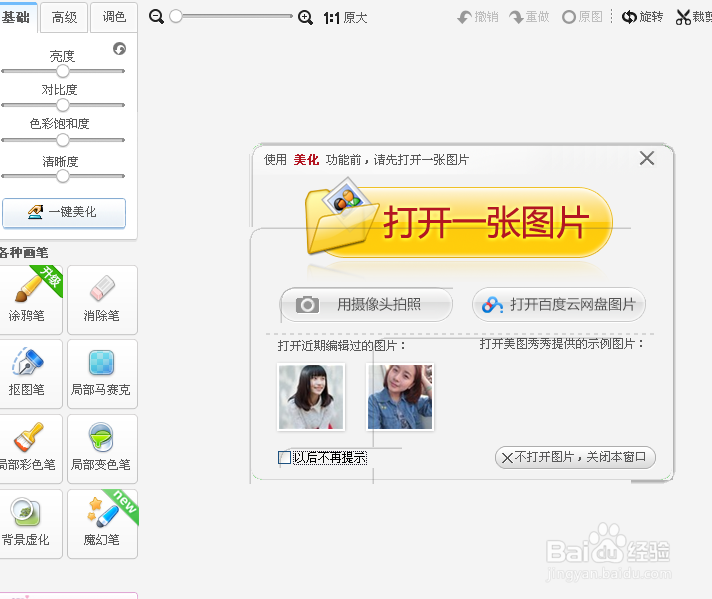This screenshot has width=712, height=599.
Task: Click the zoom in magnifier icon
Action: (x=305, y=18)
